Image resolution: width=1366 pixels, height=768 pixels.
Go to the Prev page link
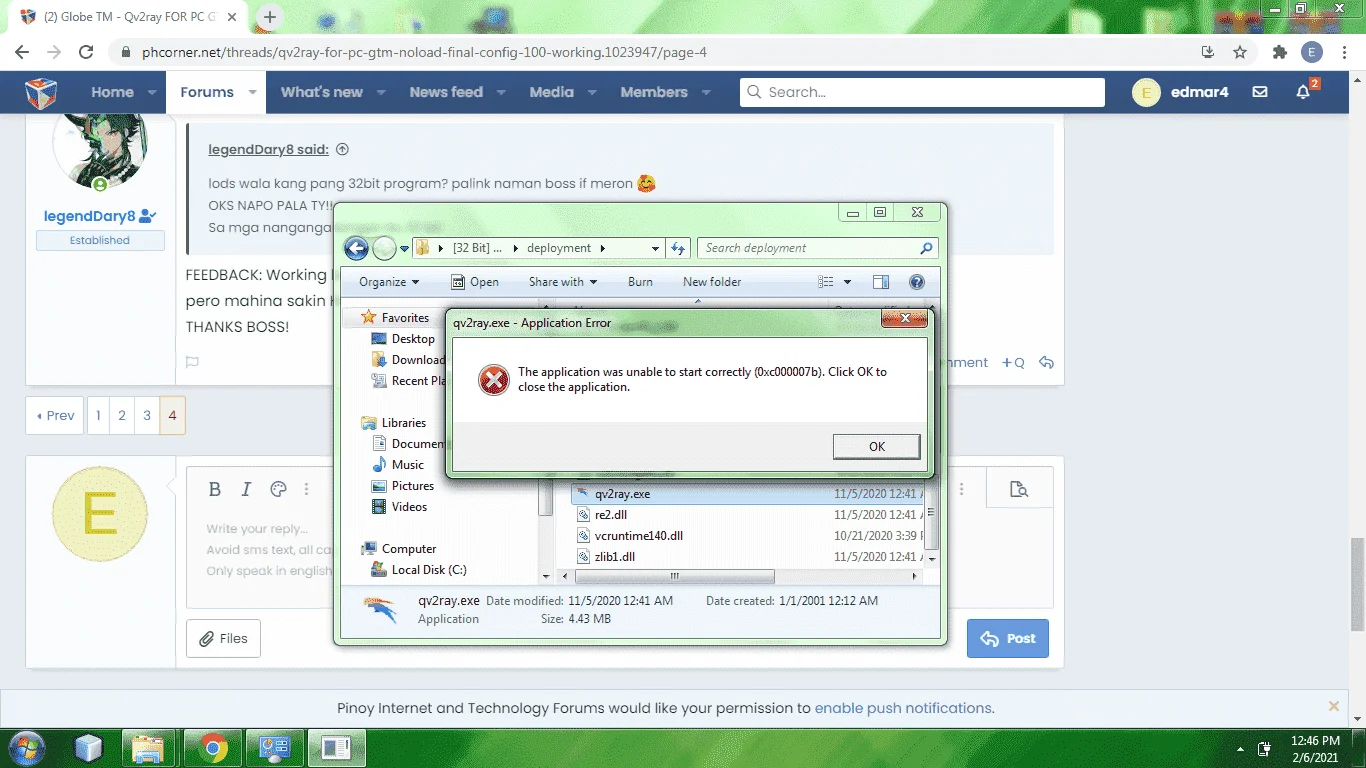(x=56, y=415)
